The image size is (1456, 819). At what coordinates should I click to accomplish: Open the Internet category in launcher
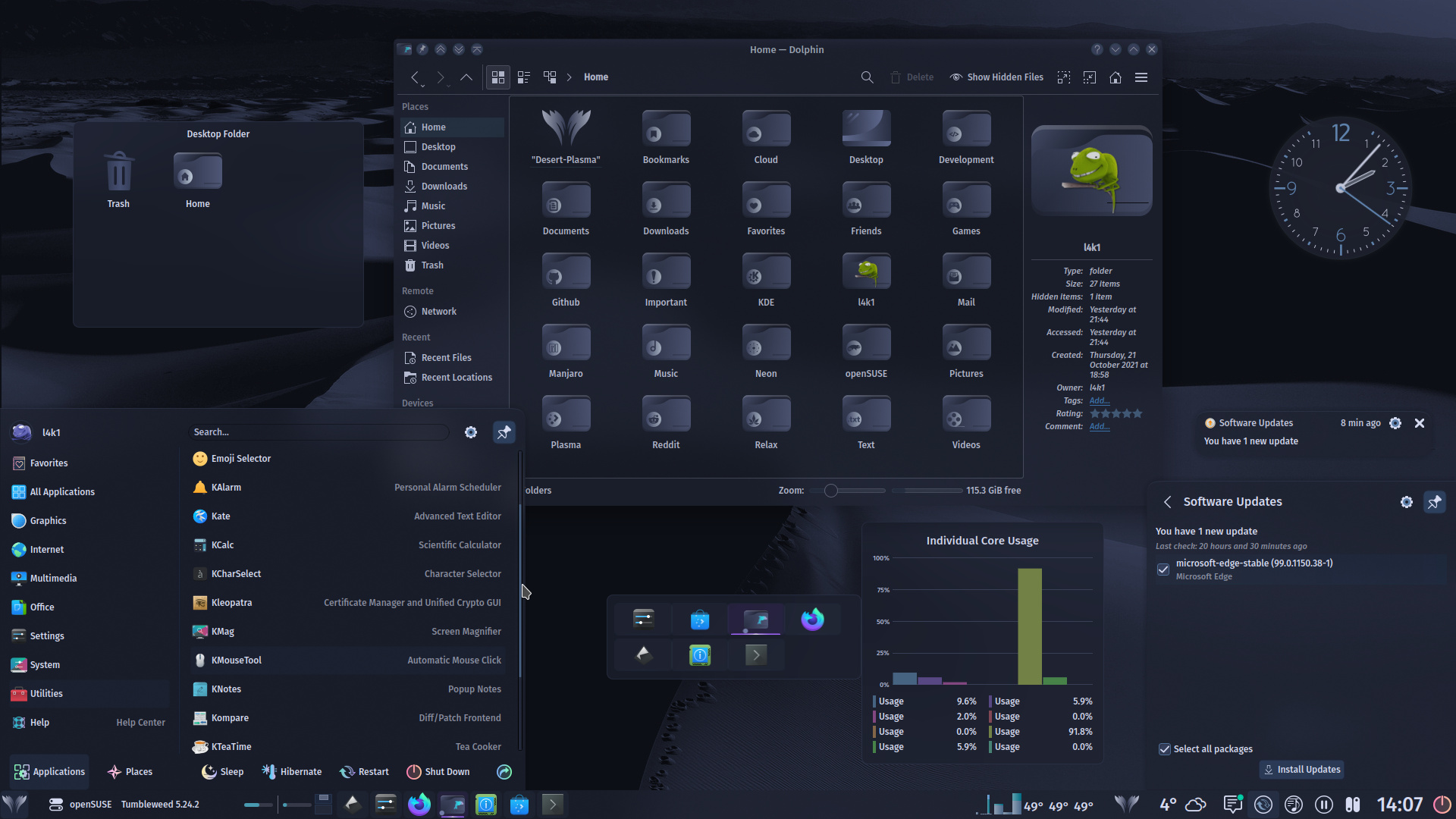(89, 550)
